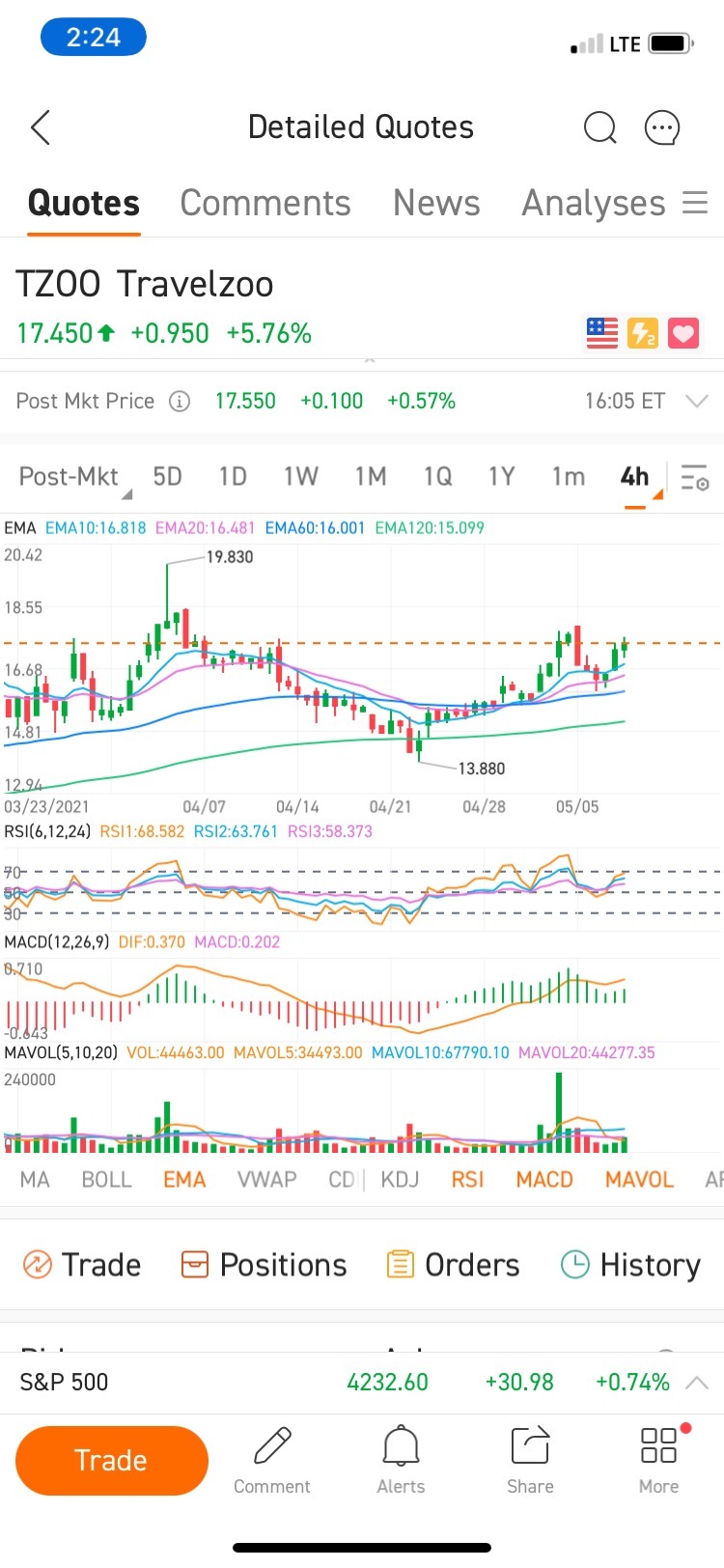Switch to the Analyses tab
The height and width of the screenshot is (1568, 724).
click(x=594, y=204)
